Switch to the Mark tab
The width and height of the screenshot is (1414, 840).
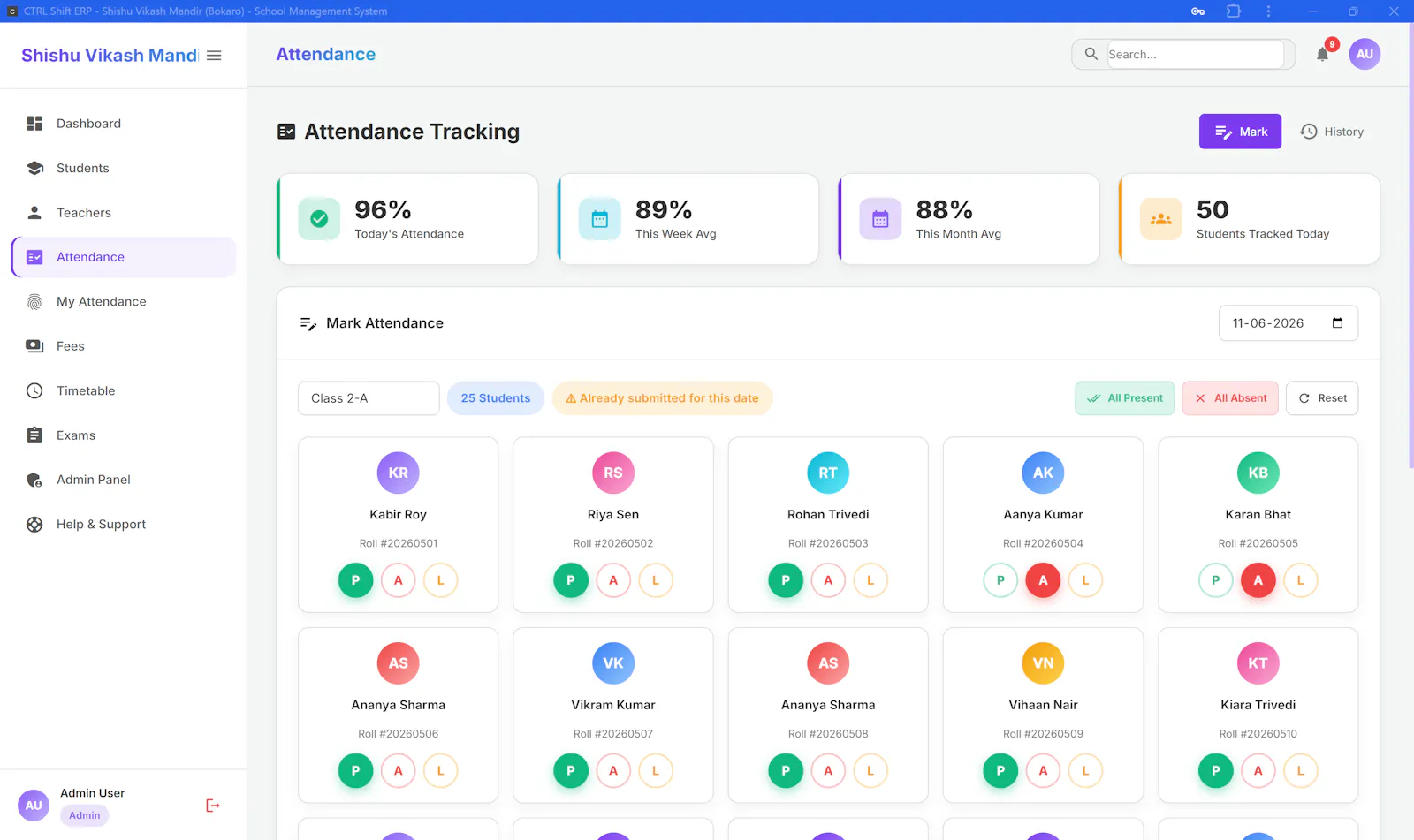pyautogui.click(x=1240, y=132)
